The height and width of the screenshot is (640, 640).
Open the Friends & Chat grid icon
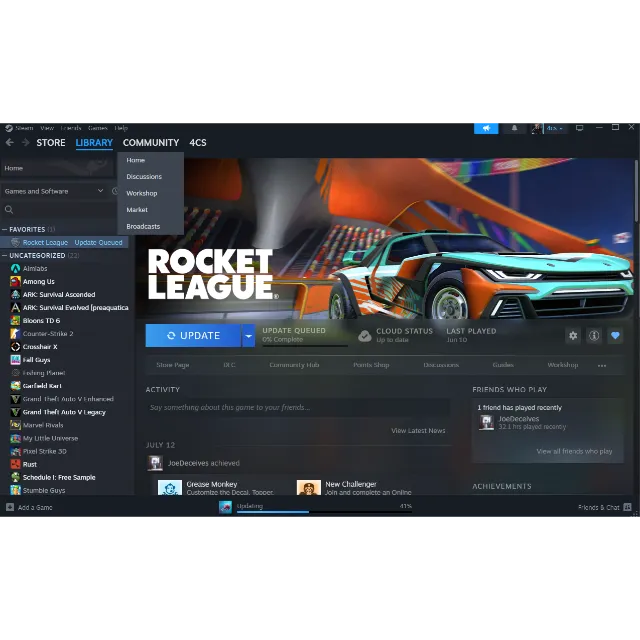tap(627, 507)
